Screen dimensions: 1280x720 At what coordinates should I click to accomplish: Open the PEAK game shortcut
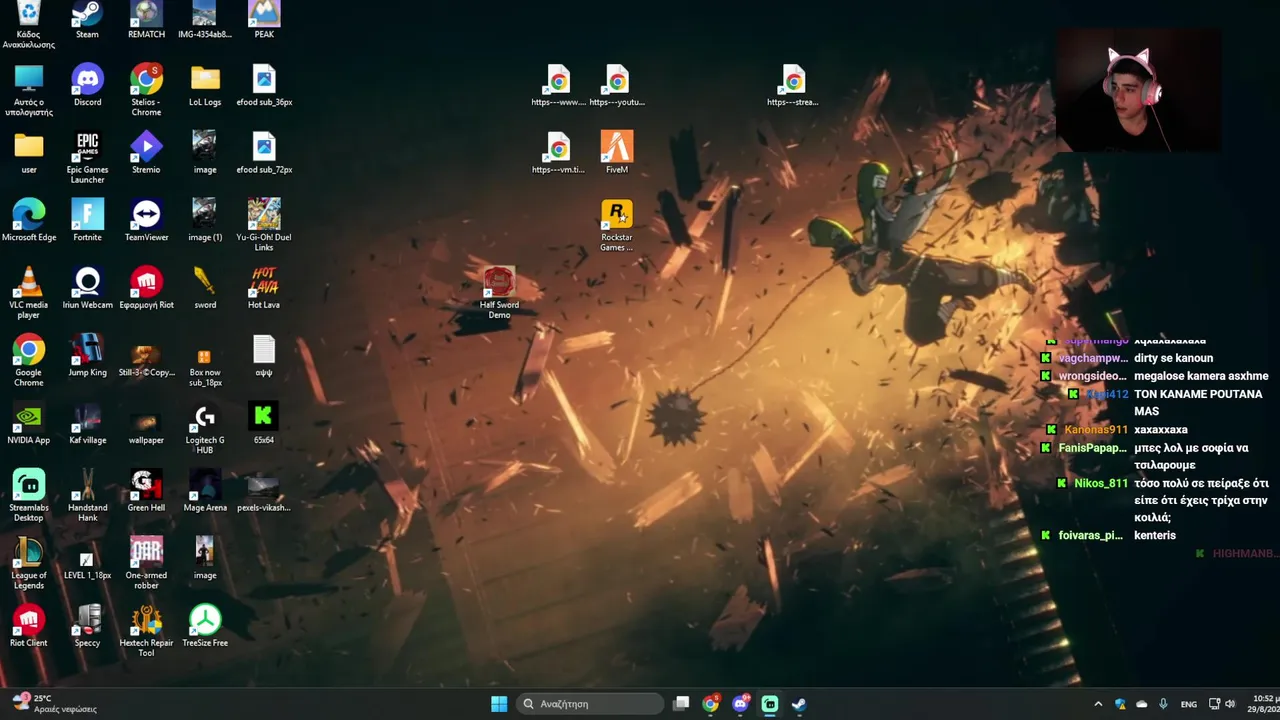pyautogui.click(x=264, y=20)
